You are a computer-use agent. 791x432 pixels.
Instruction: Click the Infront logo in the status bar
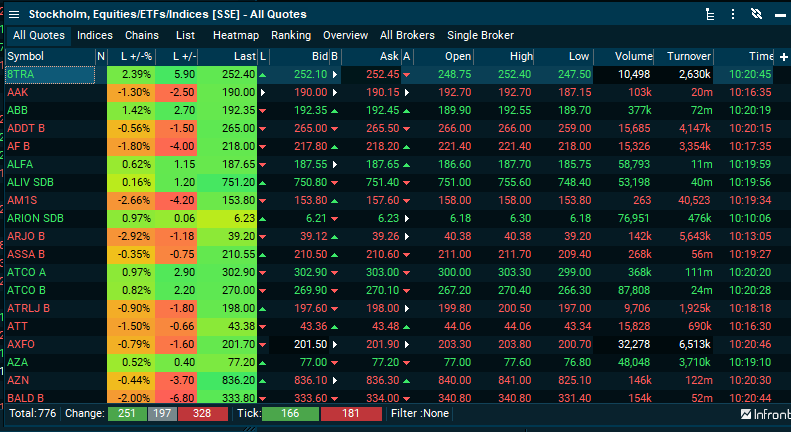coord(765,413)
